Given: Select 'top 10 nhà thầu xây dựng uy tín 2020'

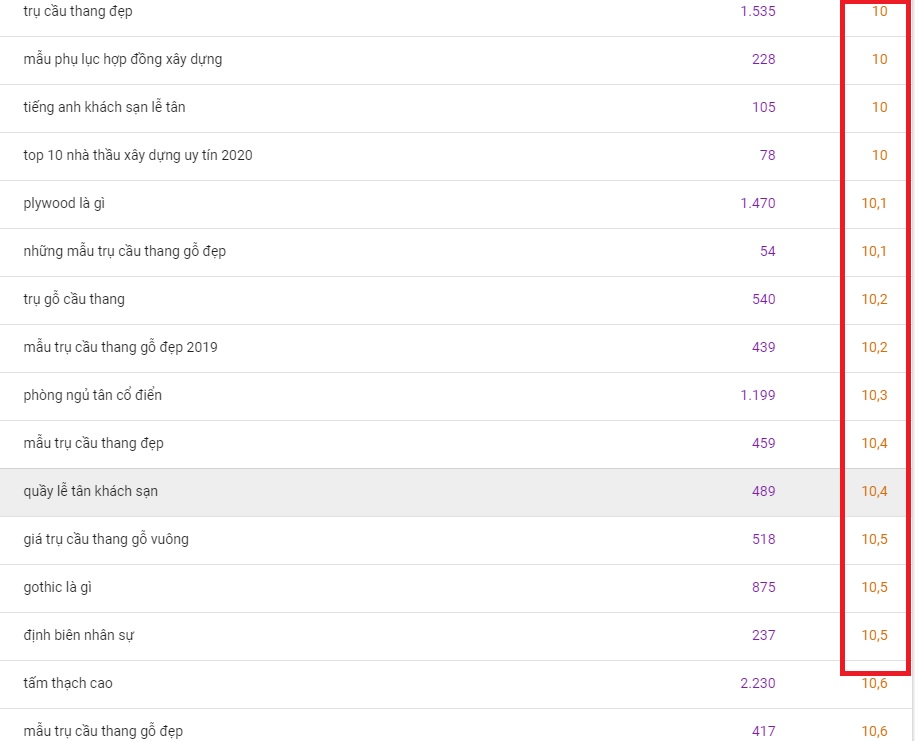Looking at the screenshot, I should (138, 155).
